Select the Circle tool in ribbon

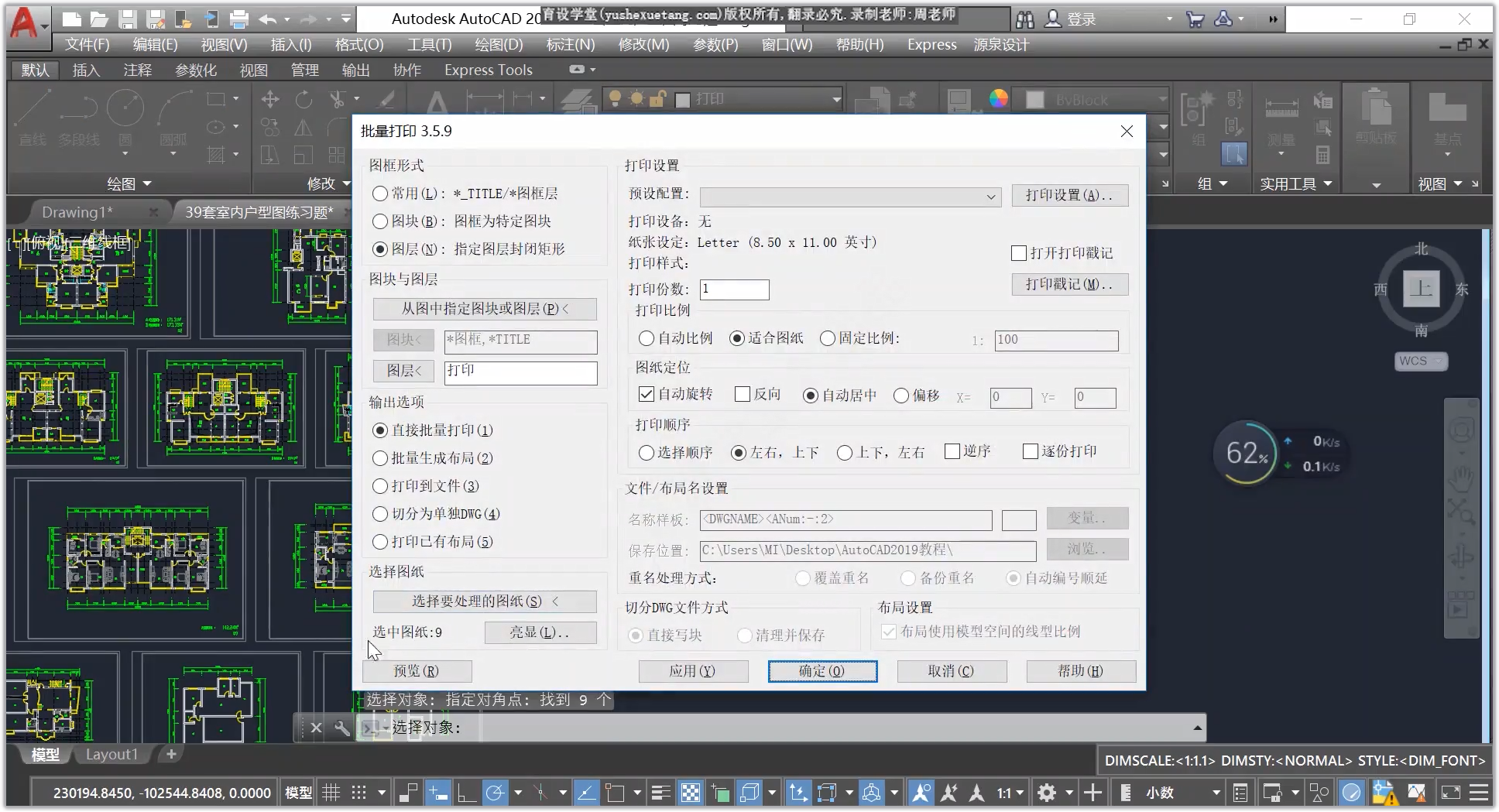point(125,108)
